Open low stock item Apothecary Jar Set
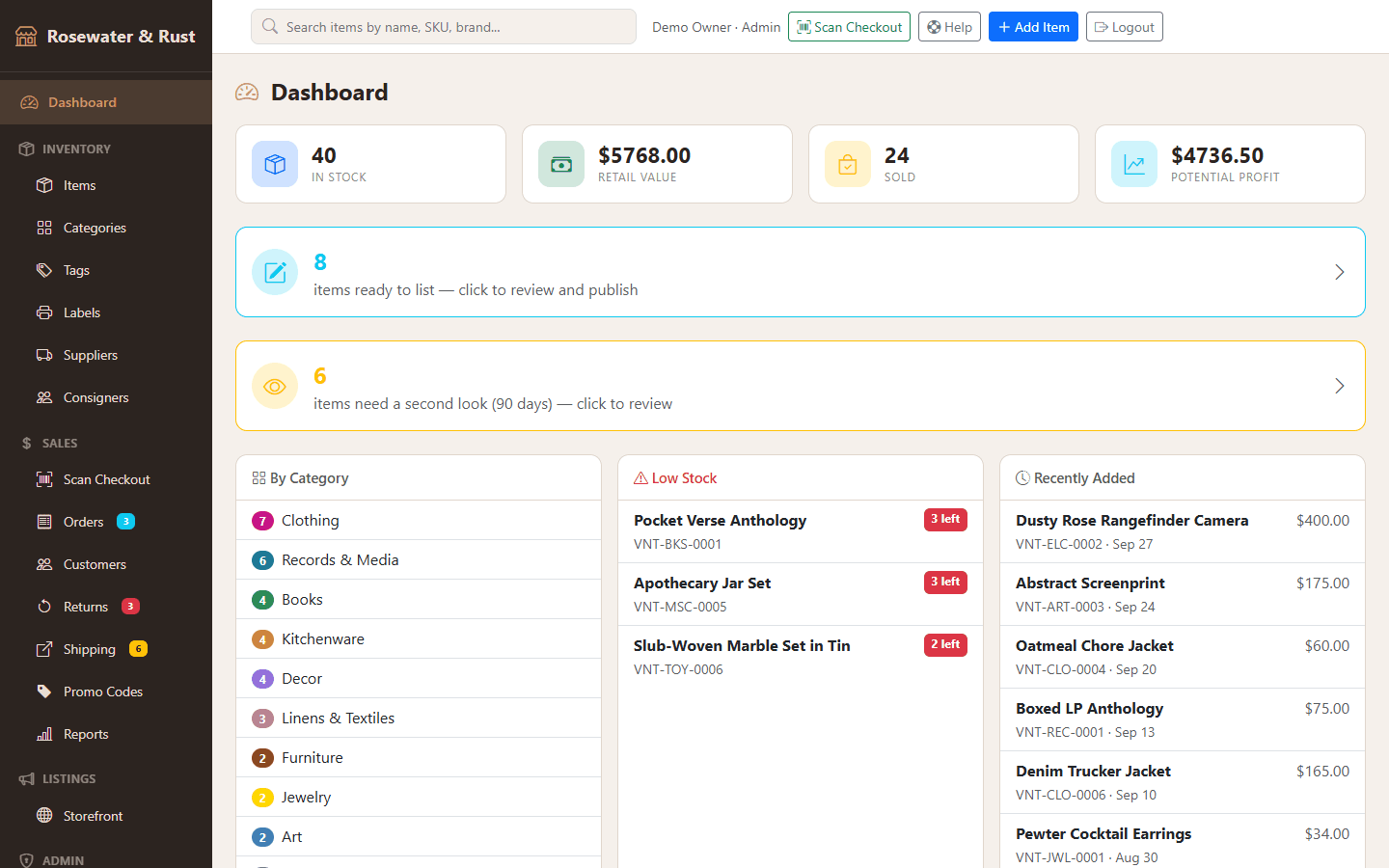Image resolution: width=1389 pixels, height=868 pixels. 801,594
